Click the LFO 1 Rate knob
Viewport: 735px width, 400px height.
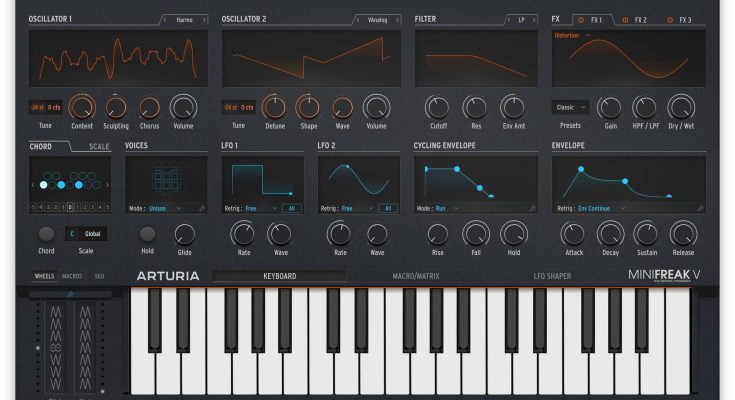(242, 233)
